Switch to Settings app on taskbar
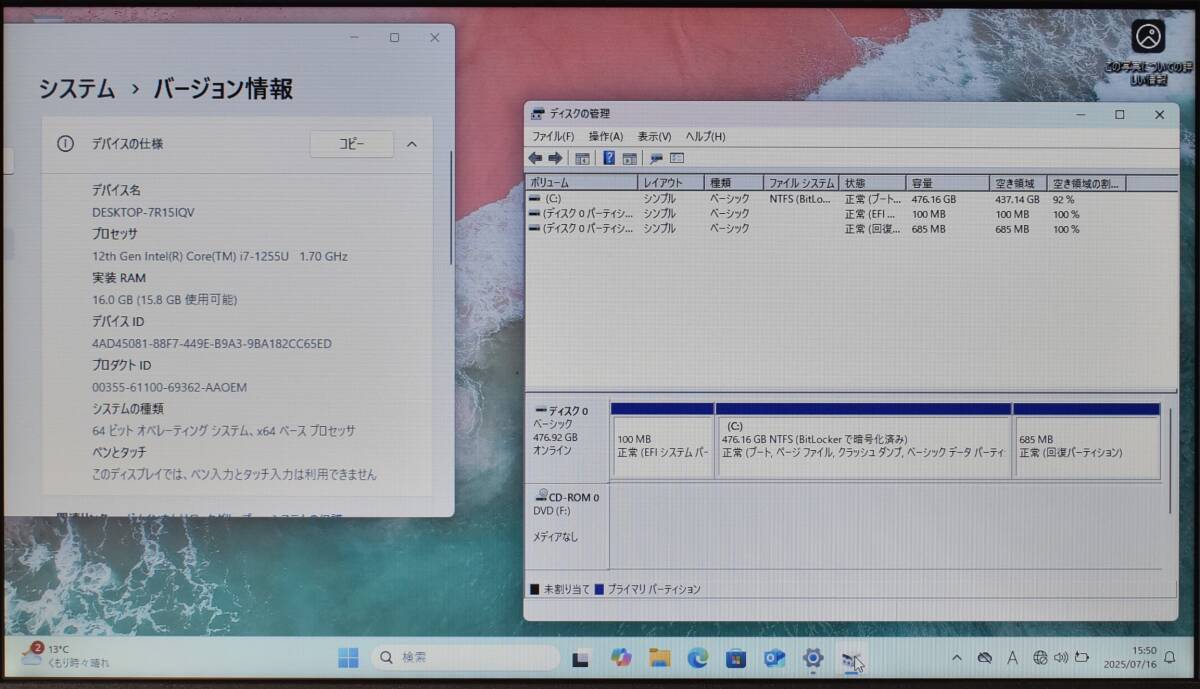This screenshot has width=1200, height=689. pyautogui.click(x=813, y=657)
